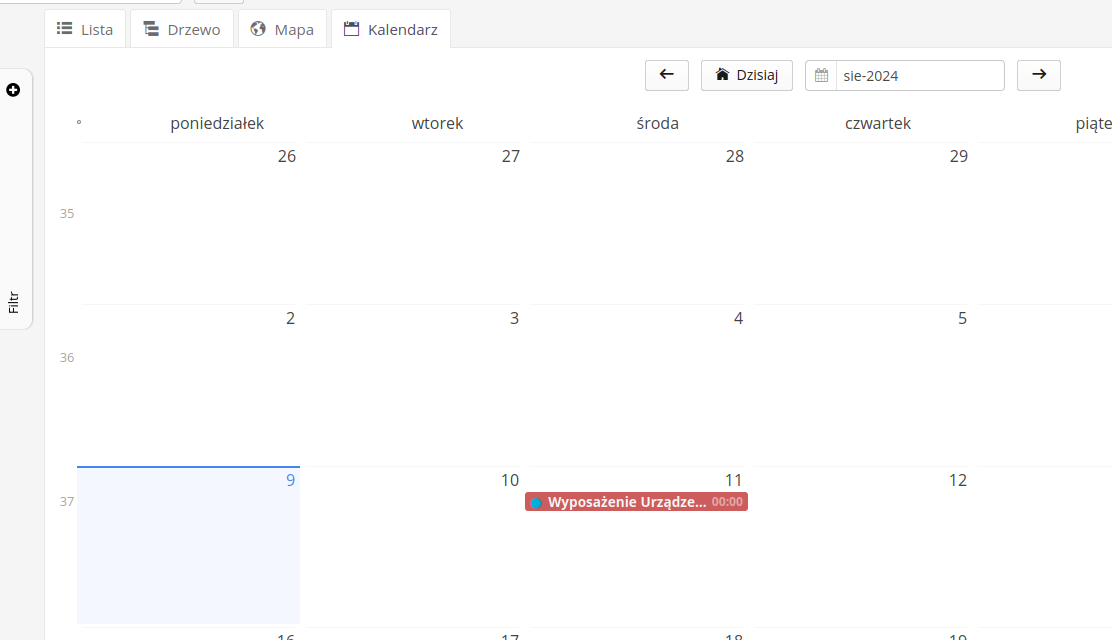Click the plus icon in filter sidebar
The image size is (1112, 640).
tap(13, 90)
